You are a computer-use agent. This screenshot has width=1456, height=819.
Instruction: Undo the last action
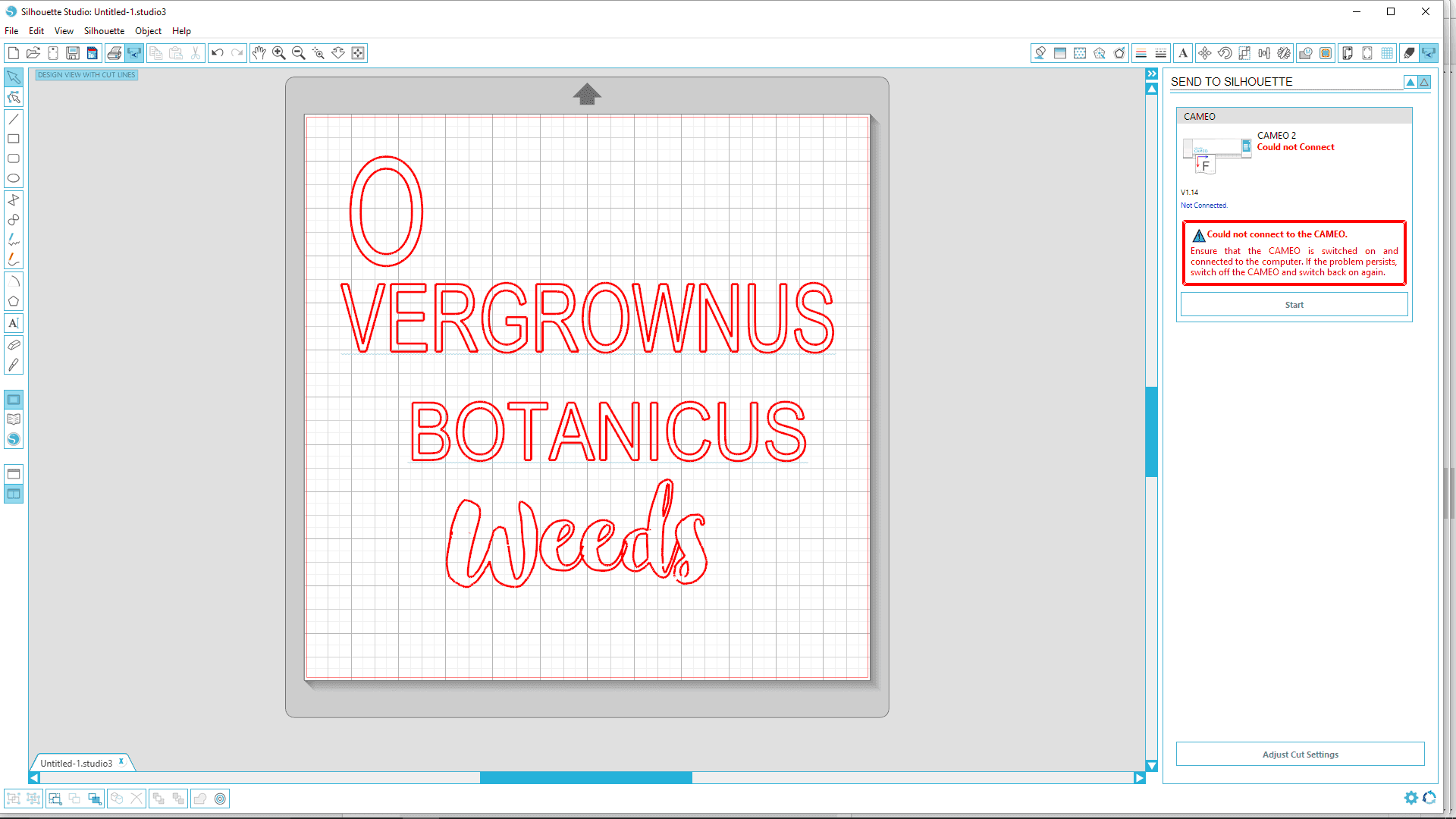pyautogui.click(x=218, y=53)
